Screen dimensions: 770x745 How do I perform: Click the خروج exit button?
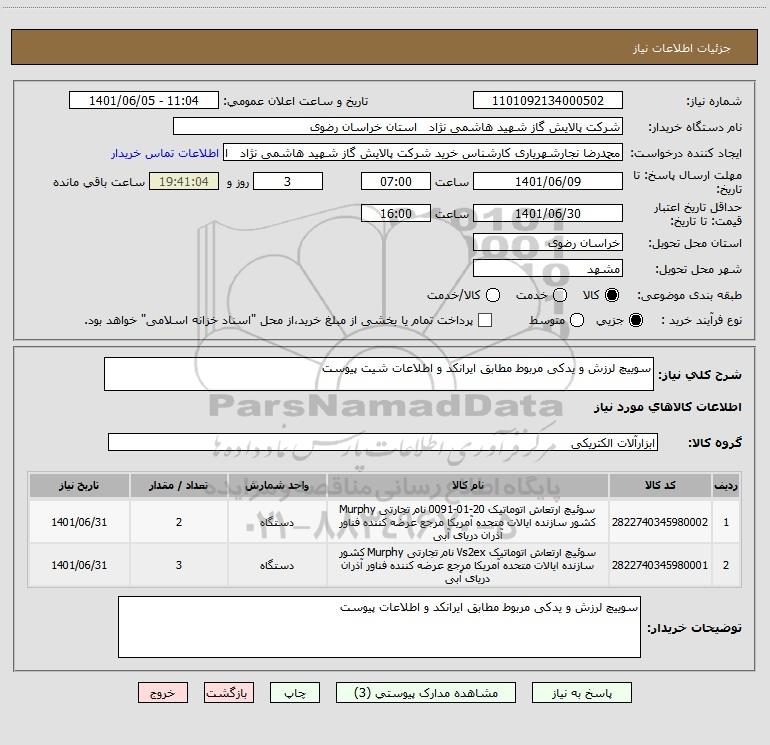coord(163,693)
